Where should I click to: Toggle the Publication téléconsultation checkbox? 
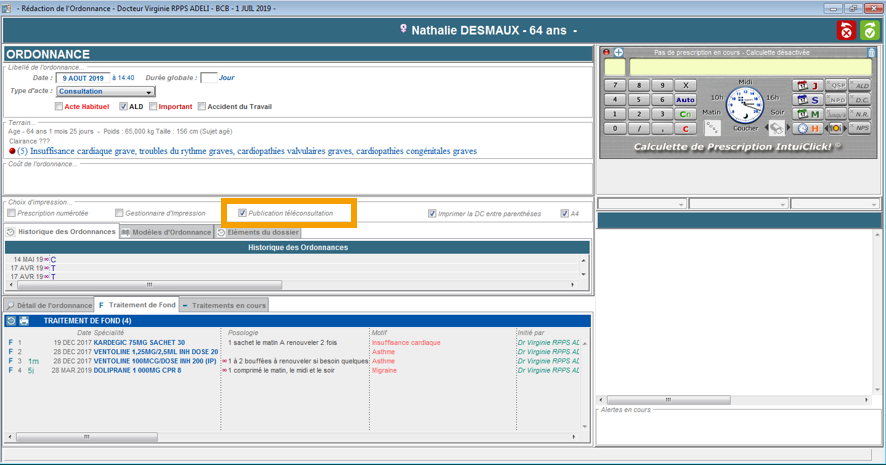[241, 213]
